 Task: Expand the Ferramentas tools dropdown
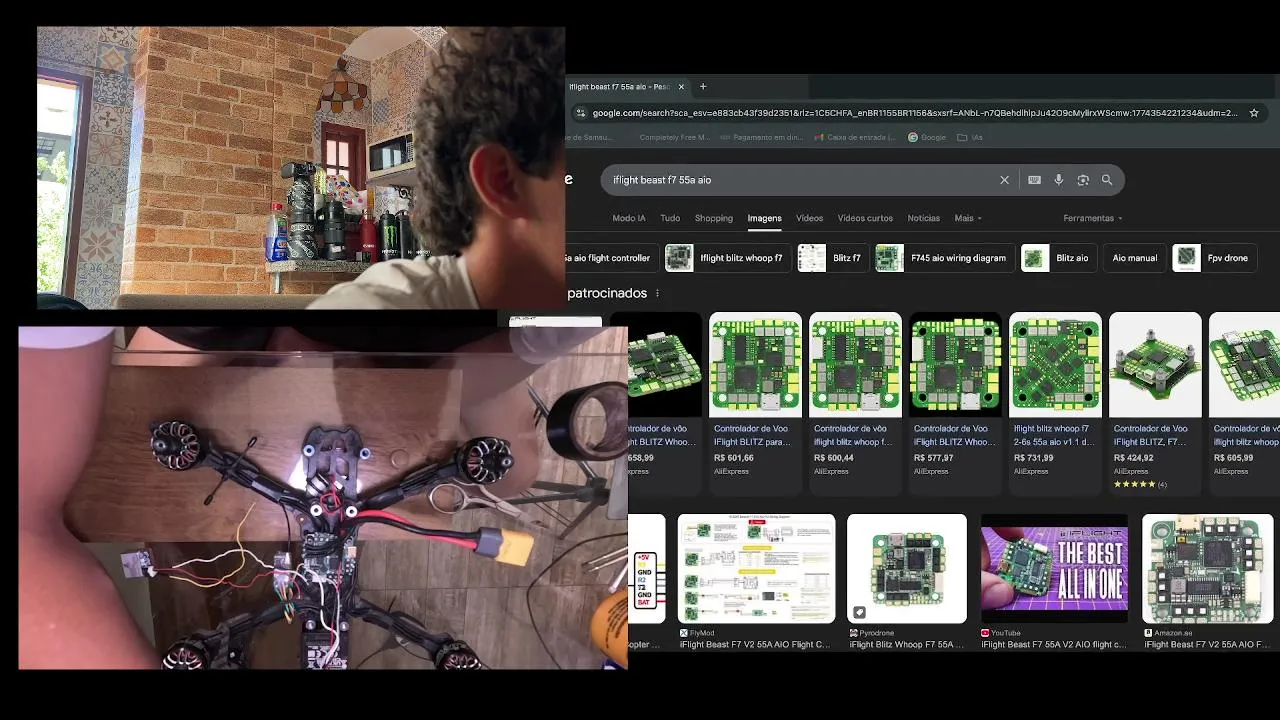[1092, 218]
